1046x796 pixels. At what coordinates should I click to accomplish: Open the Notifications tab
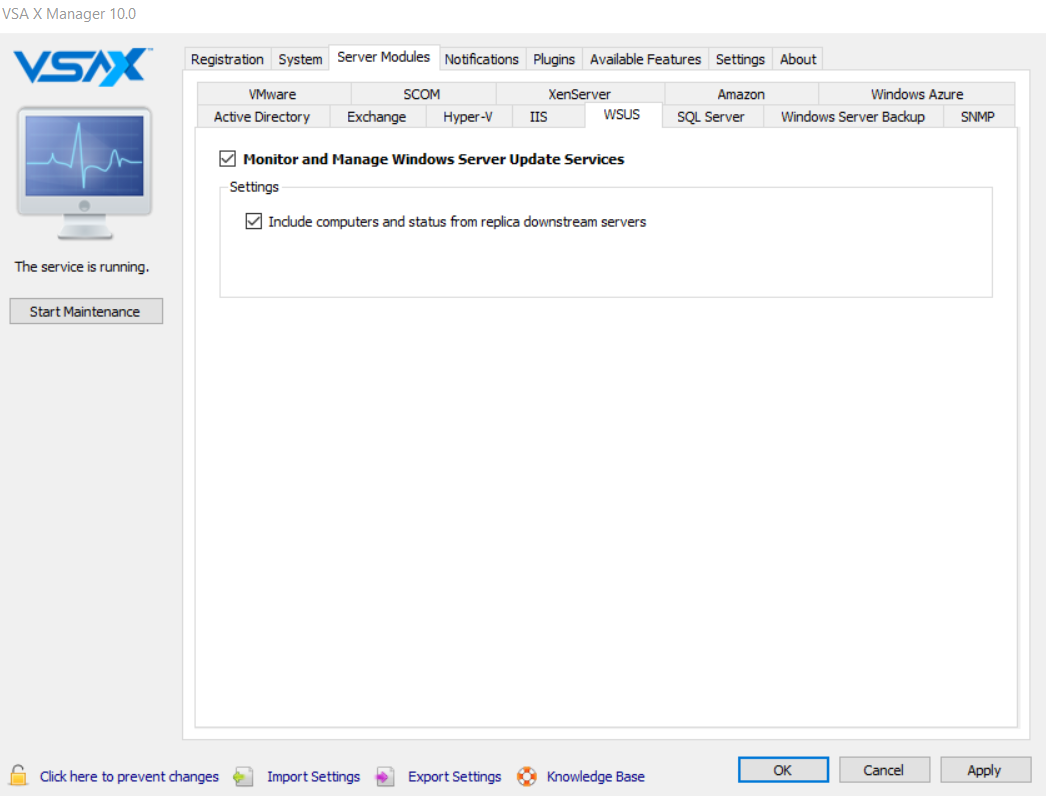[x=482, y=59]
